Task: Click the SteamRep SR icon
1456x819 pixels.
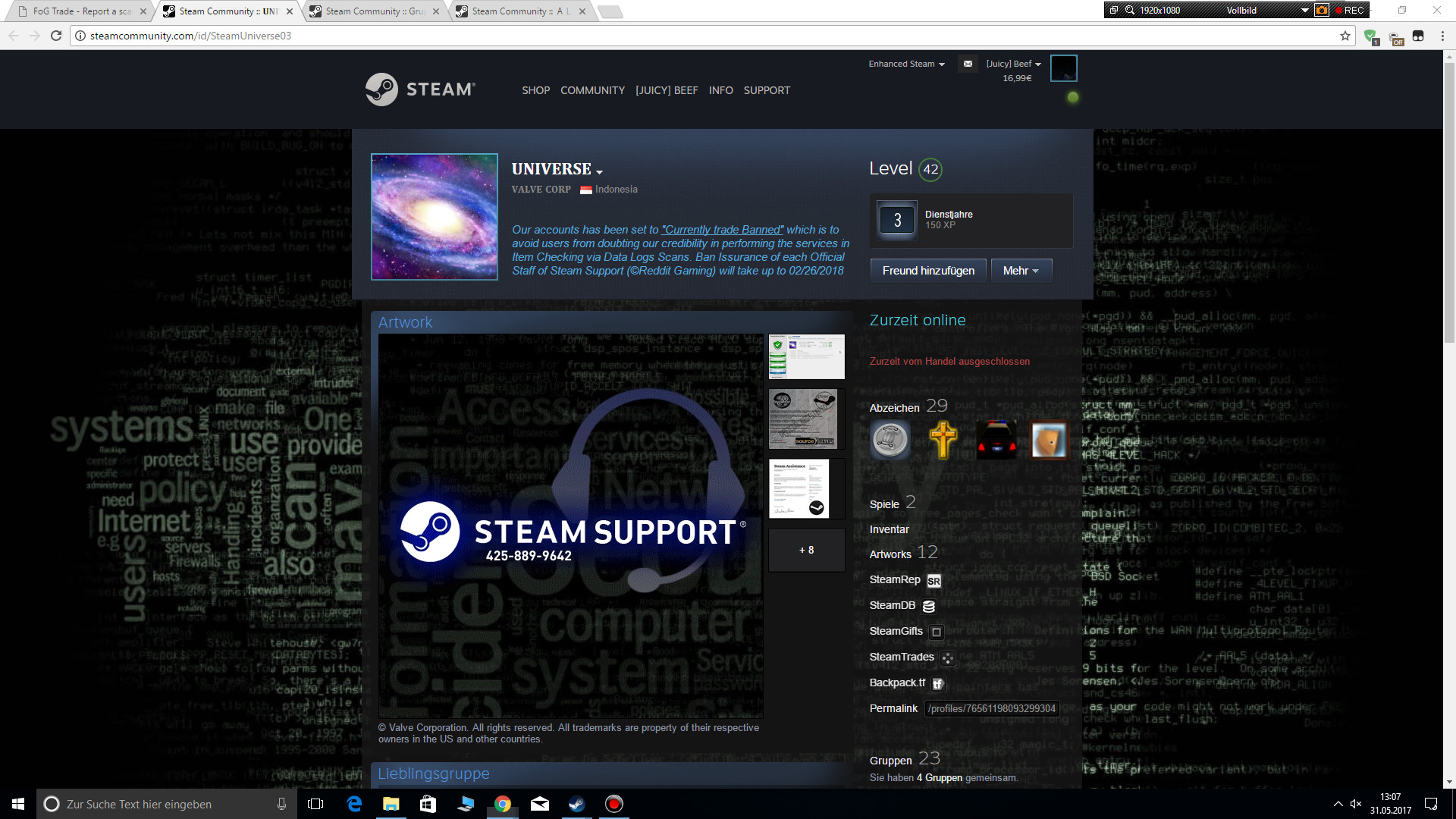Action: point(934,581)
